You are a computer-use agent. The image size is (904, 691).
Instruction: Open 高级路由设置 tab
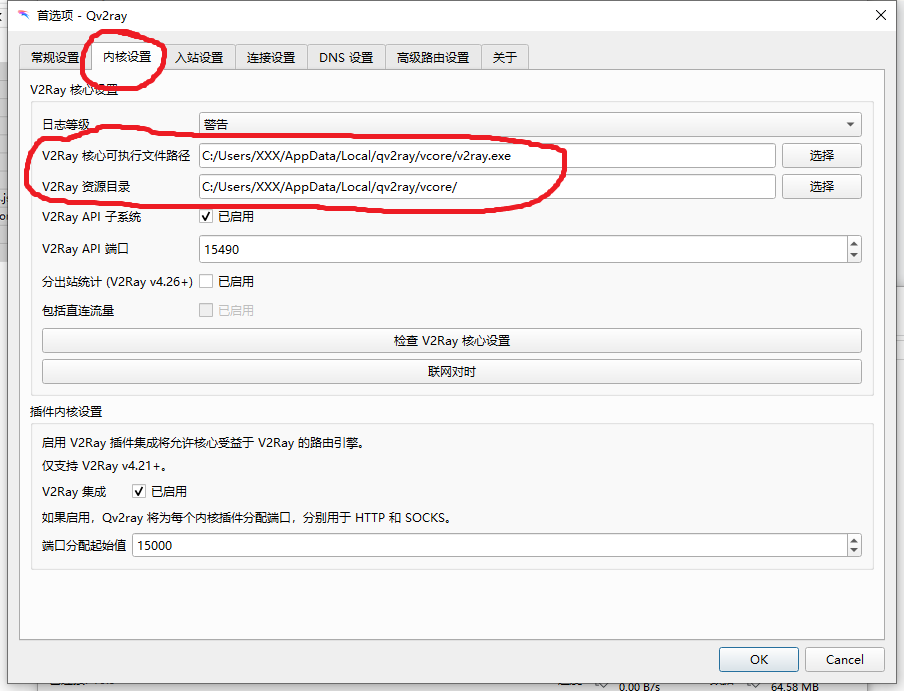(433, 58)
